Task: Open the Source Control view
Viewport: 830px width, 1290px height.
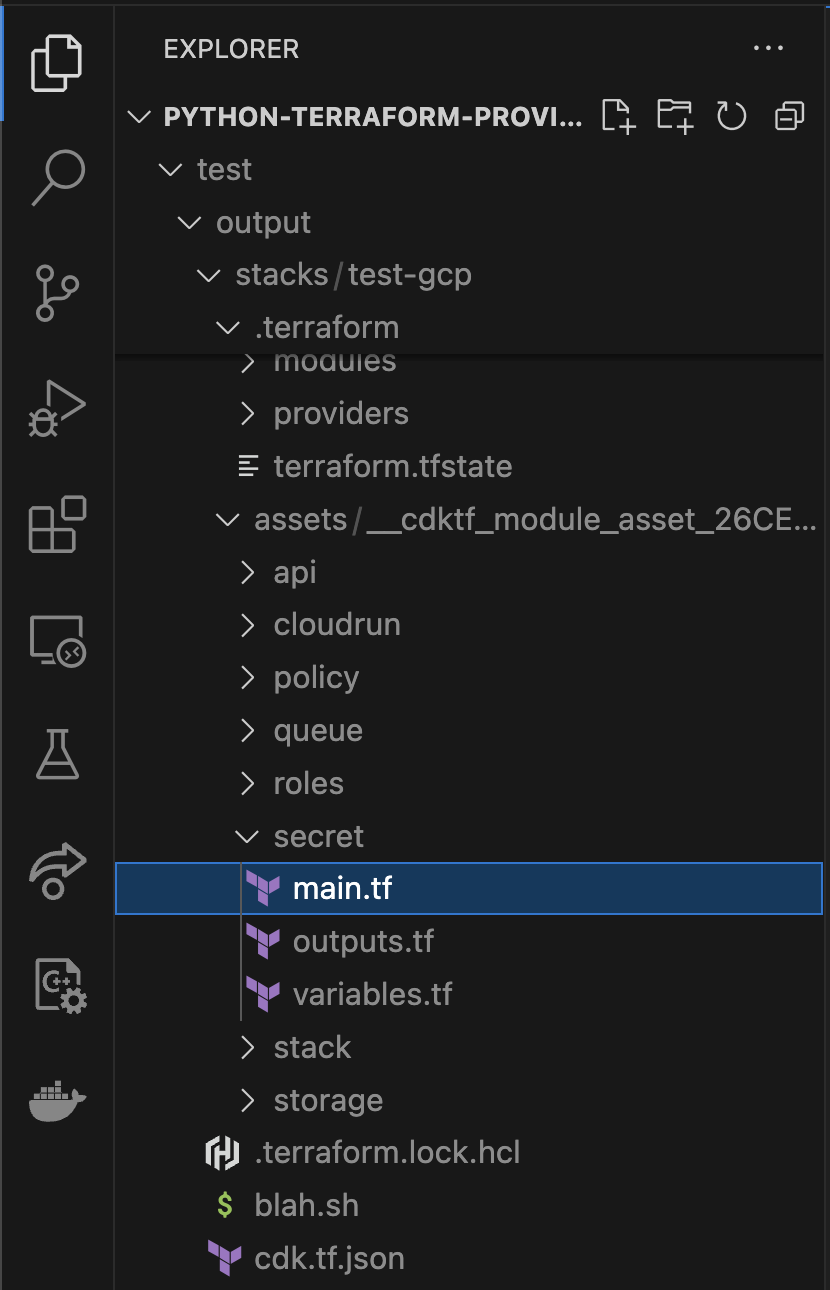Action: 57,292
